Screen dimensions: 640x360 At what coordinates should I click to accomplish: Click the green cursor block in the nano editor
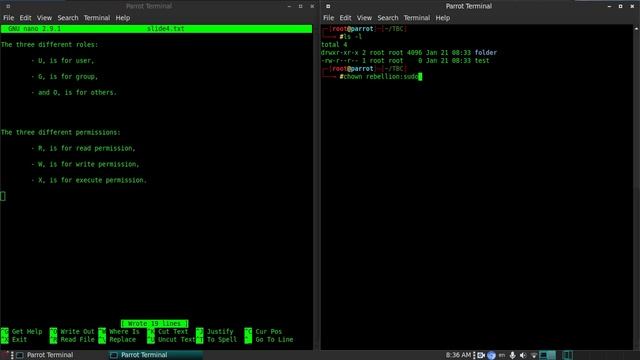click(3, 196)
